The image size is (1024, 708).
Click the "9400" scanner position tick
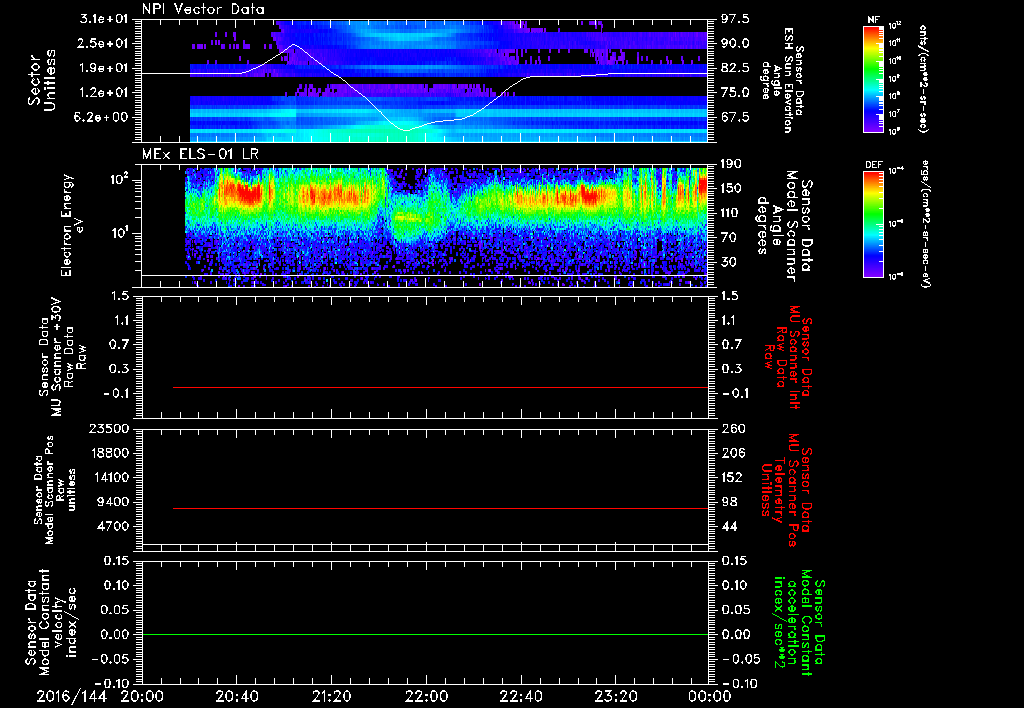(113, 502)
